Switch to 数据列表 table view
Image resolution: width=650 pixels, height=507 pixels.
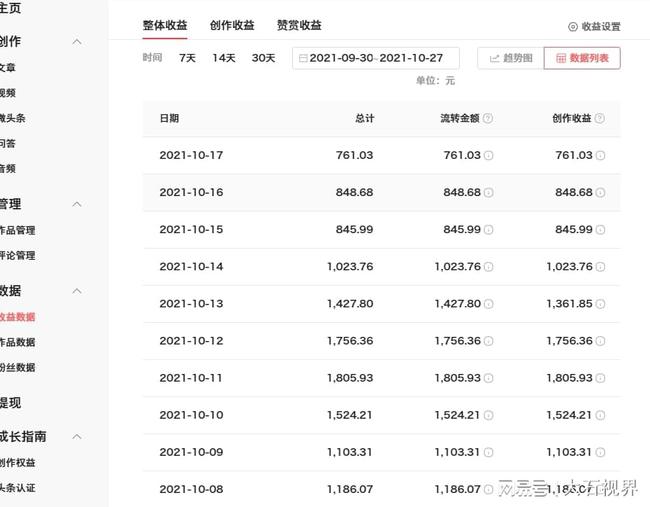[x=582, y=58]
